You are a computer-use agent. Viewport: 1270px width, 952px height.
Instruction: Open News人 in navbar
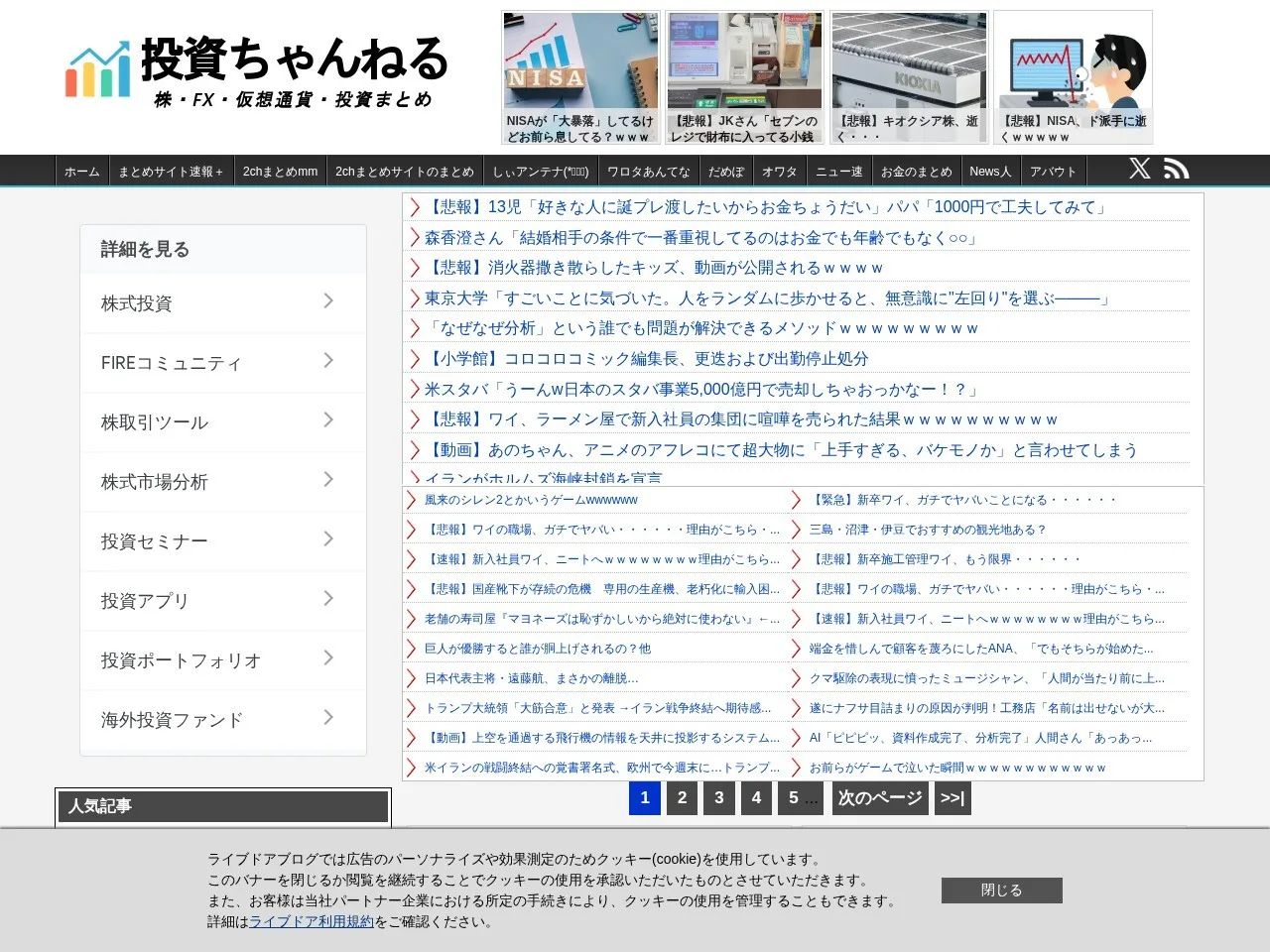pyautogui.click(x=990, y=172)
